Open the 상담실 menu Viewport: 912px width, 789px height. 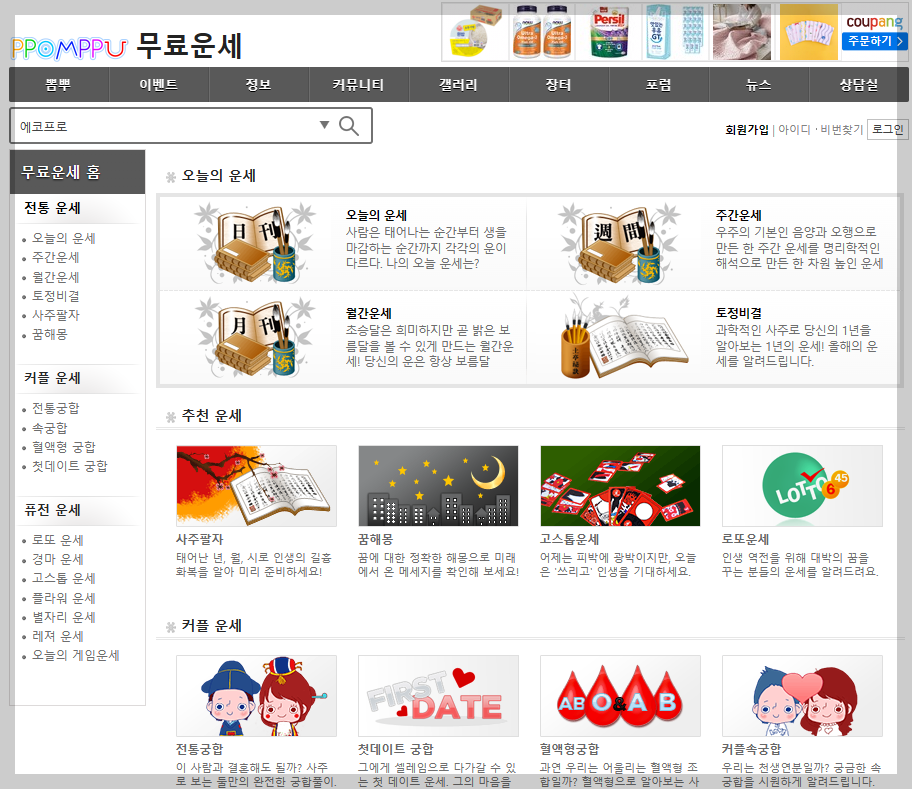pyautogui.click(x=858, y=85)
